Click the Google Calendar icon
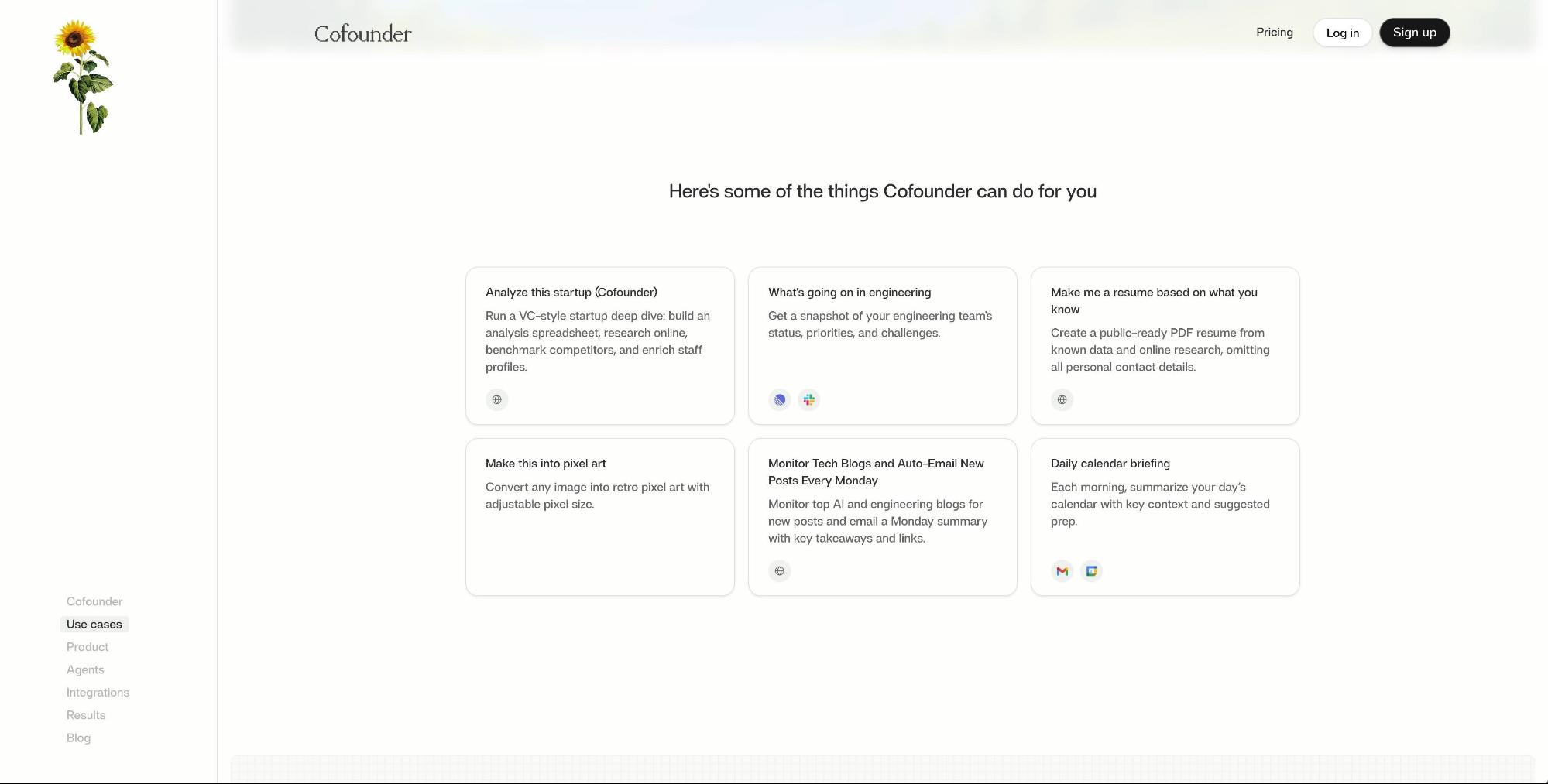 pos(1091,570)
